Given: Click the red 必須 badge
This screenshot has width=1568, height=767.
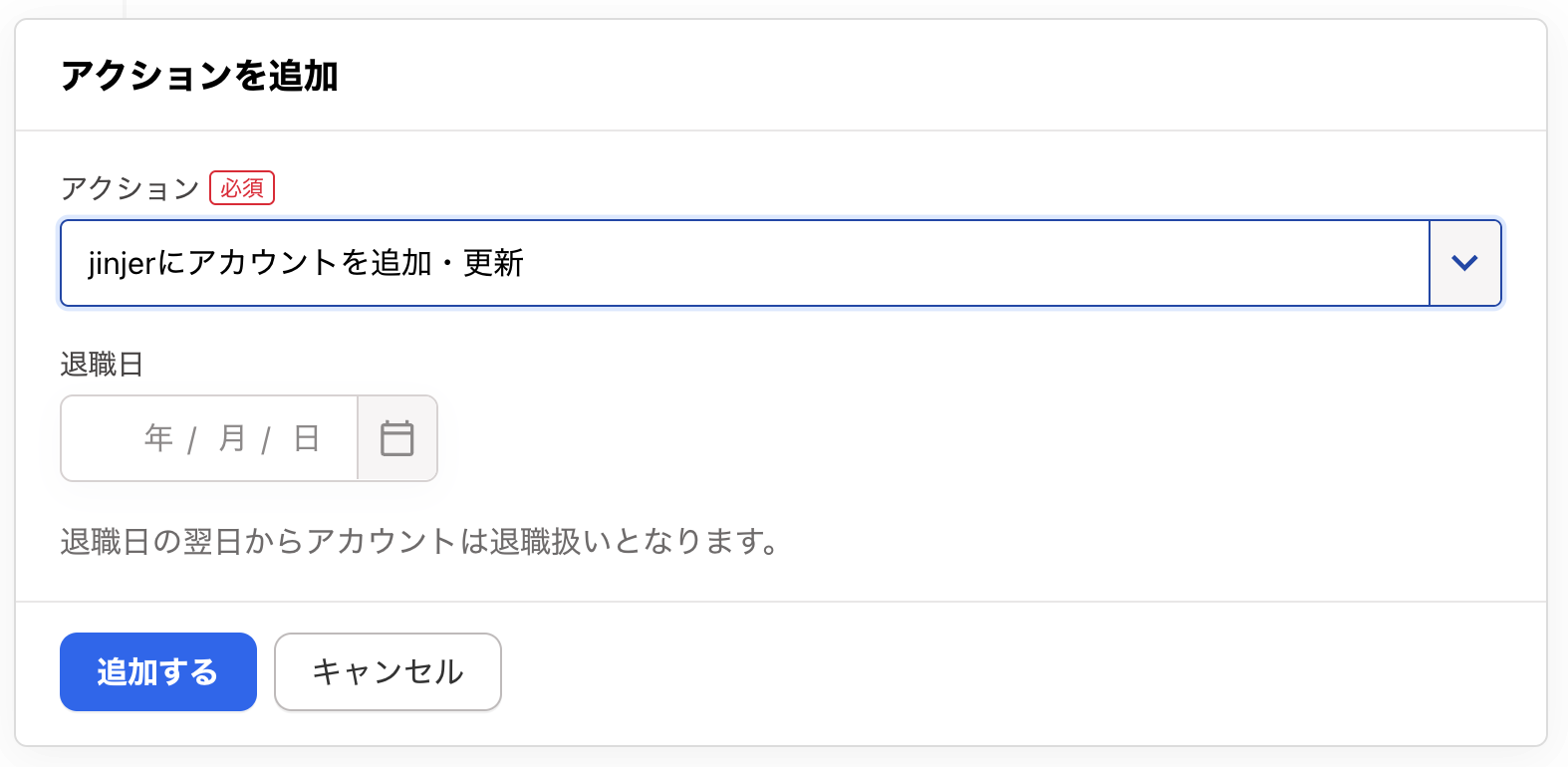Looking at the screenshot, I should (x=242, y=188).
